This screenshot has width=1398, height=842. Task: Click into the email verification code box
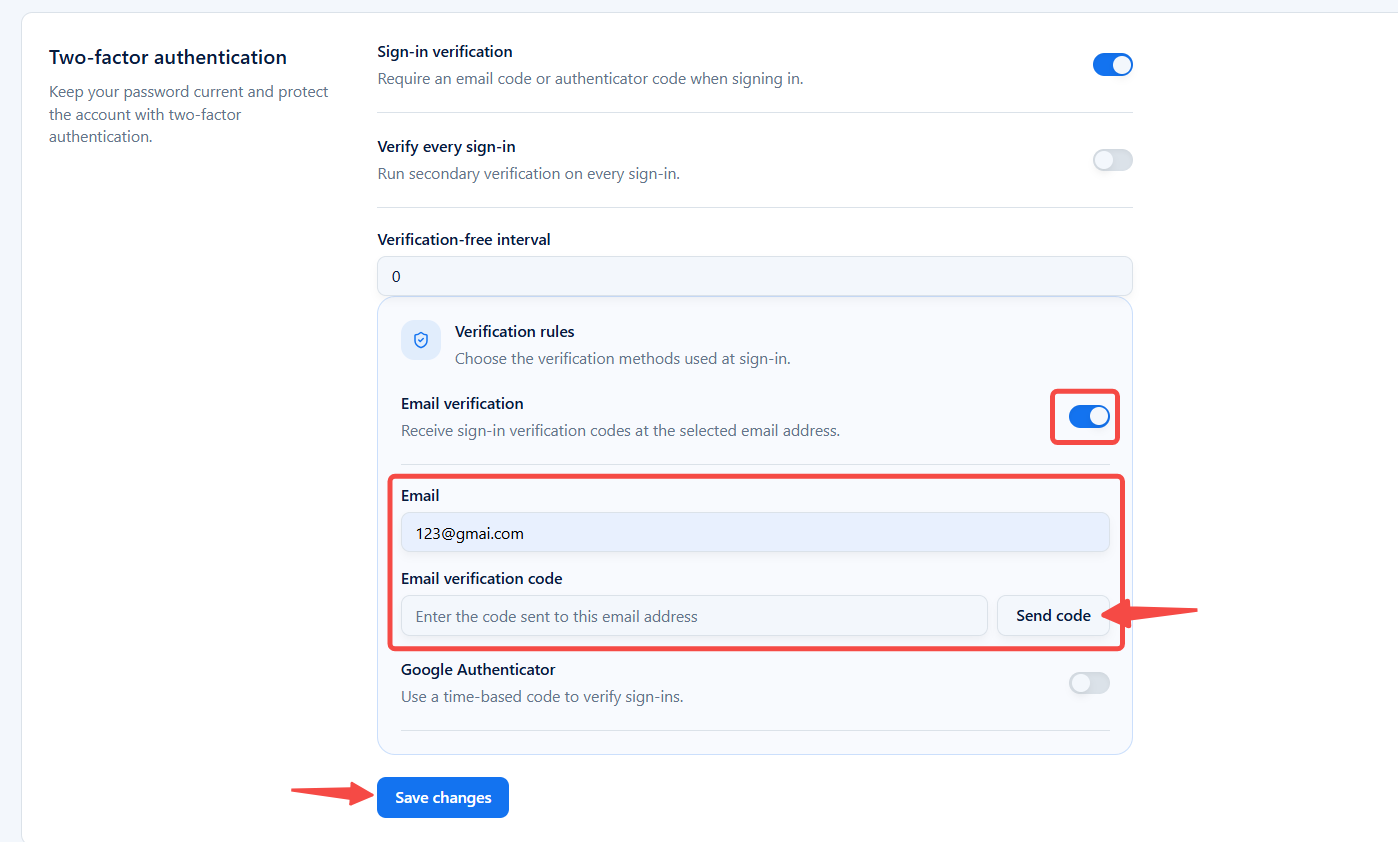(x=694, y=616)
